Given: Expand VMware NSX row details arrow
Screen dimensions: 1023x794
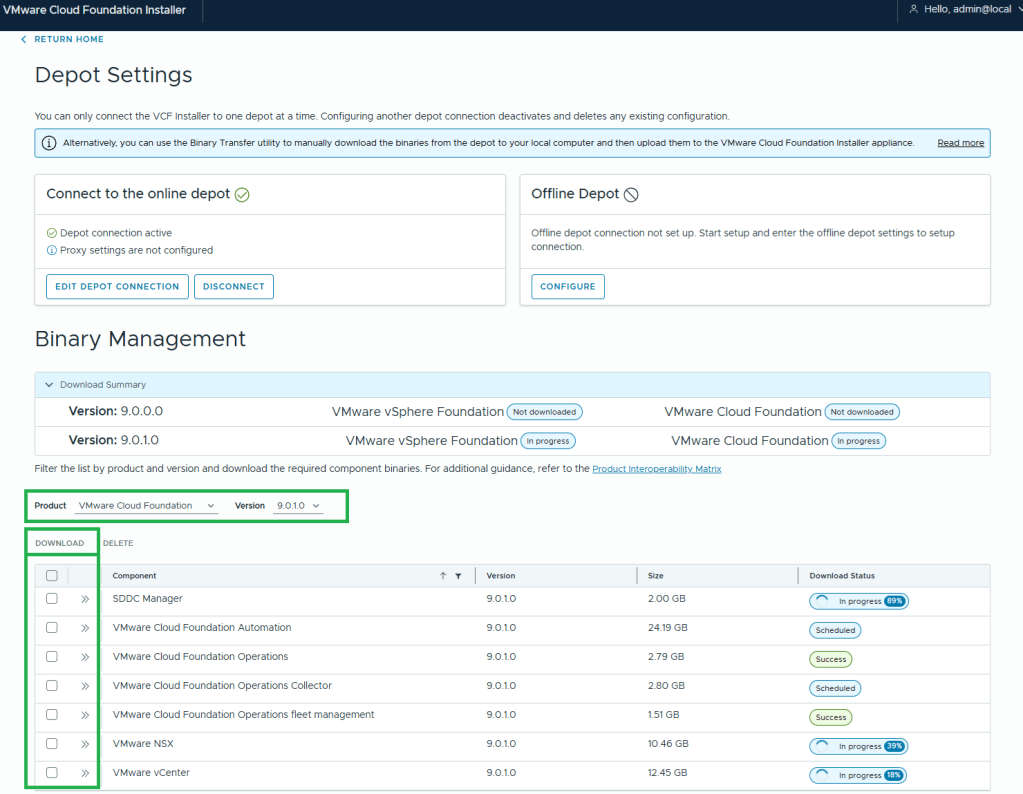Looking at the screenshot, I should click(x=85, y=744).
